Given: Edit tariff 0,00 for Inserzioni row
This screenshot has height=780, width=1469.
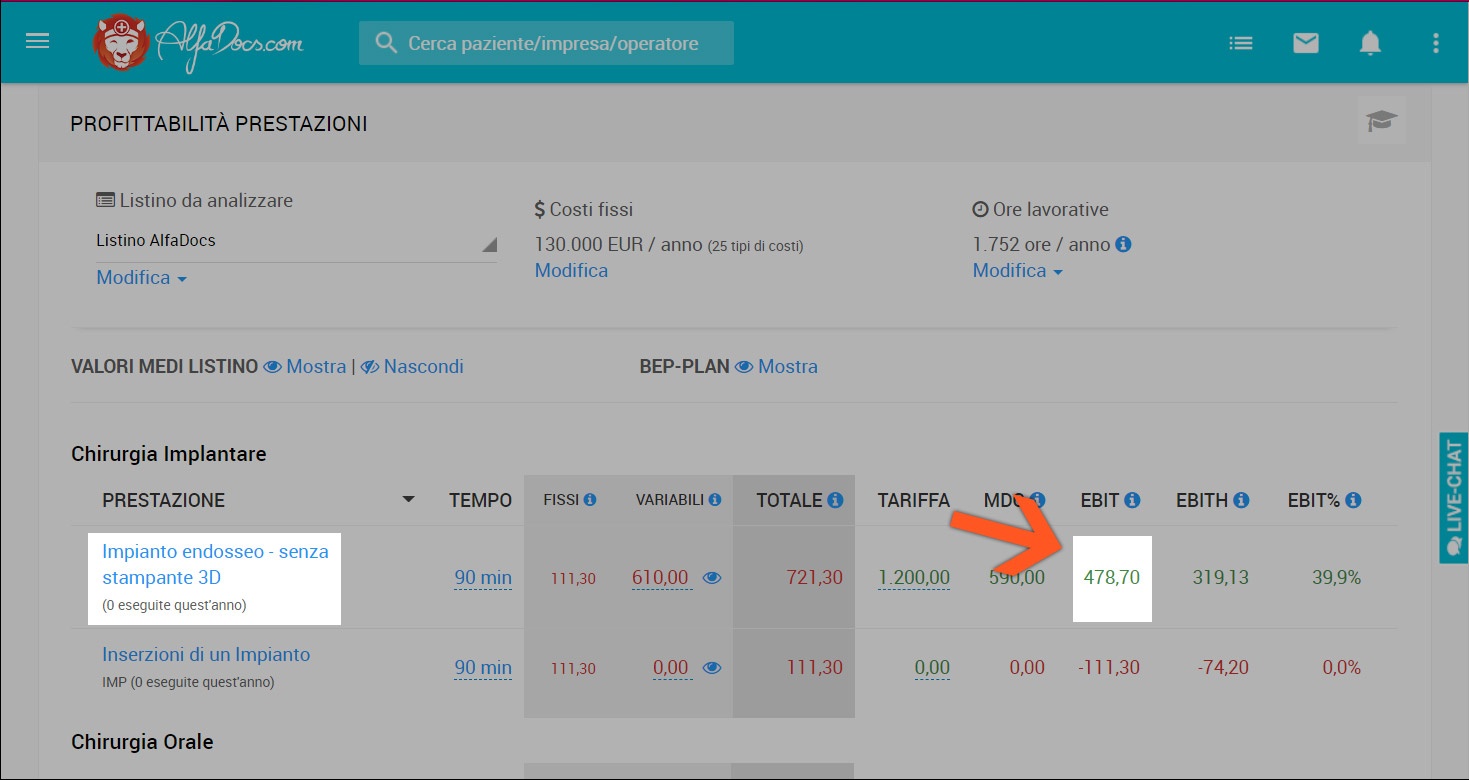Looking at the screenshot, I should [932, 667].
